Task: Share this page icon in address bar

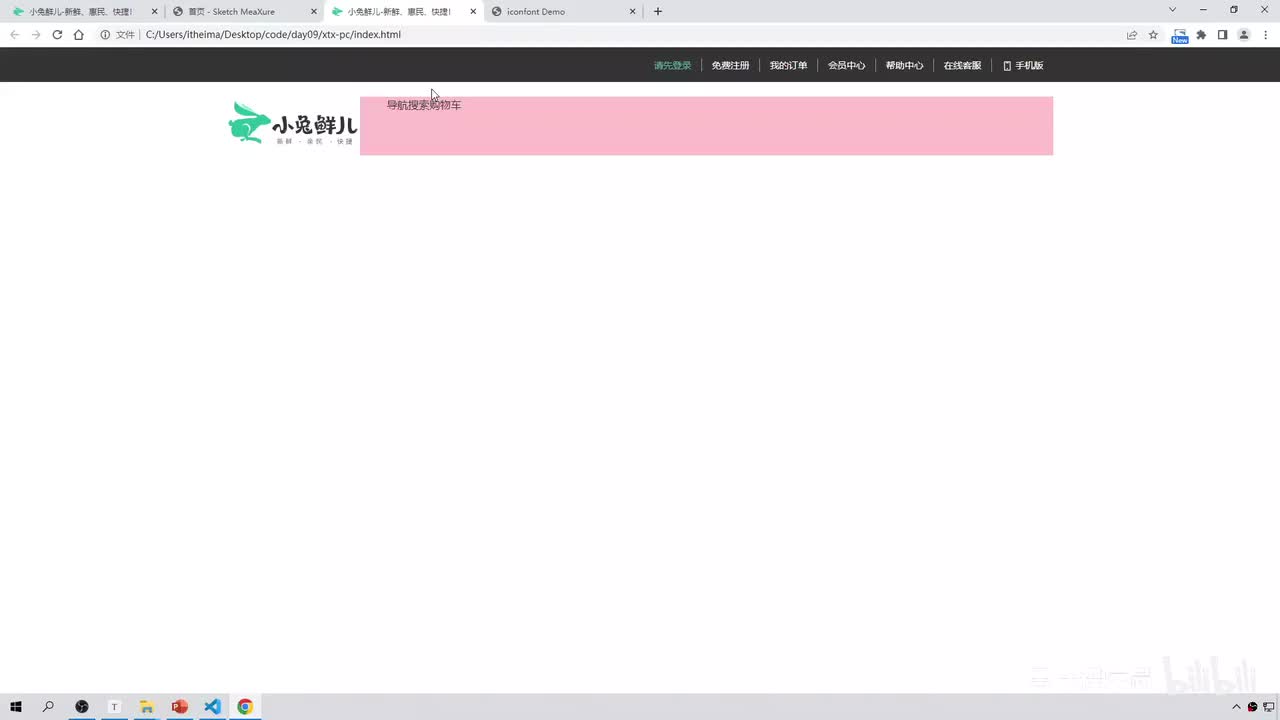Action: (x=1132, y=34)
